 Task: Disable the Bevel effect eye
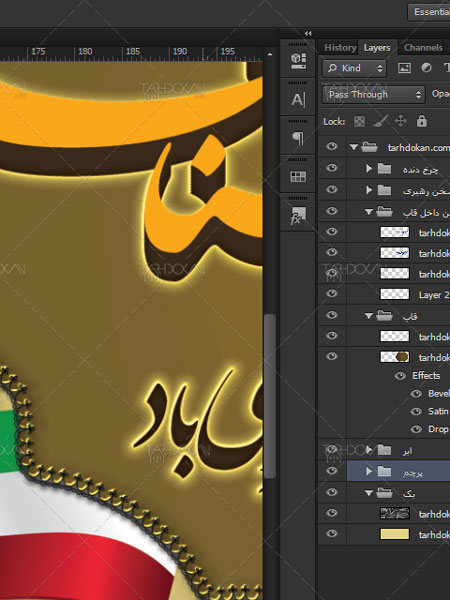coord(416,394)
